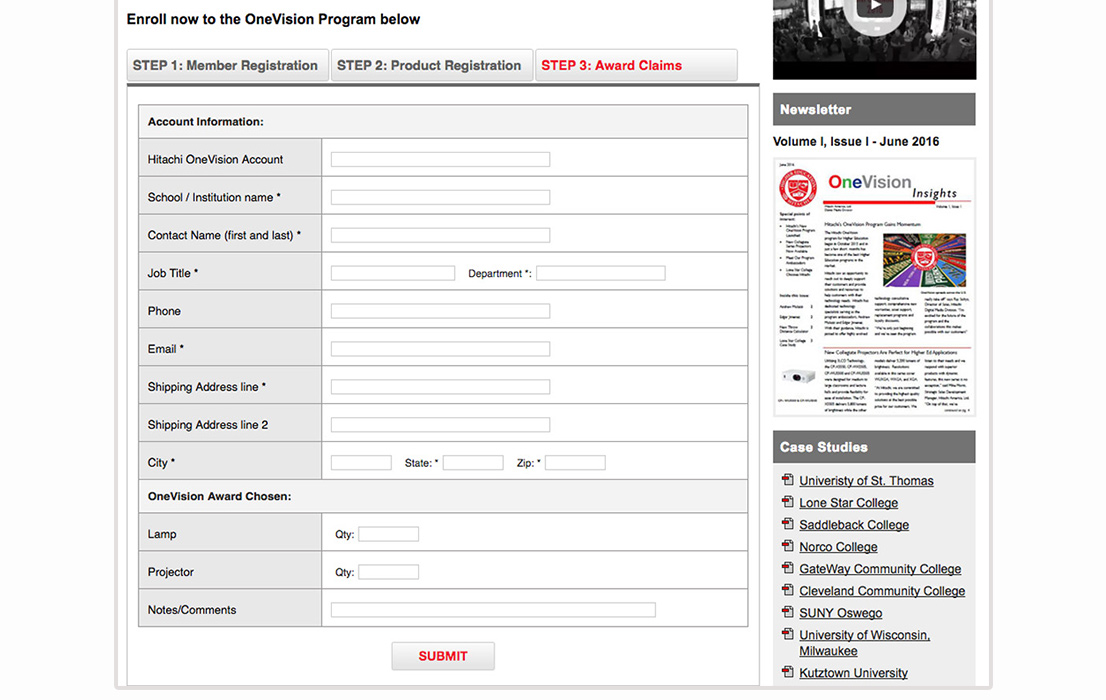Click the Contact Name input field
Screen dimensions: 1106x700
click(x=440, y=235)
